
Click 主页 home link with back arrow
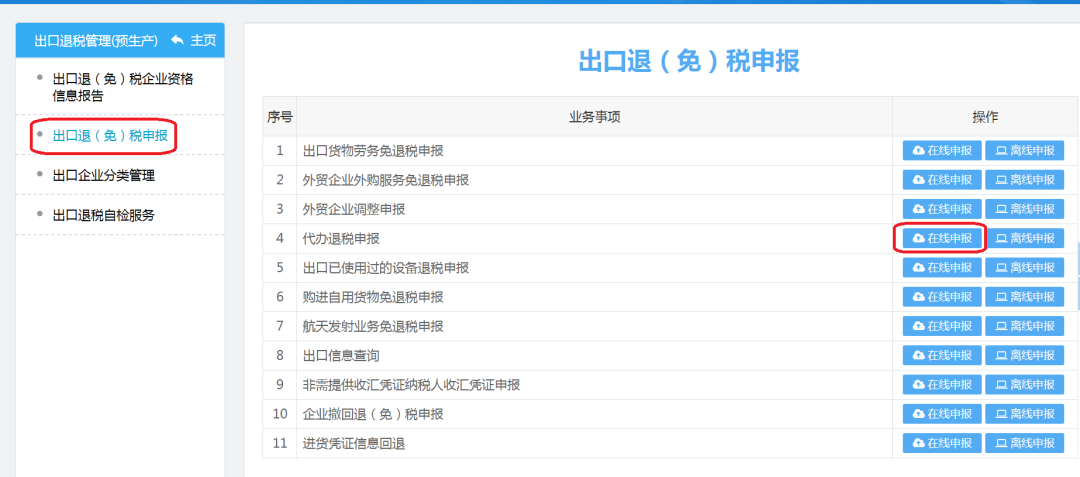click(x=194, y=41)
